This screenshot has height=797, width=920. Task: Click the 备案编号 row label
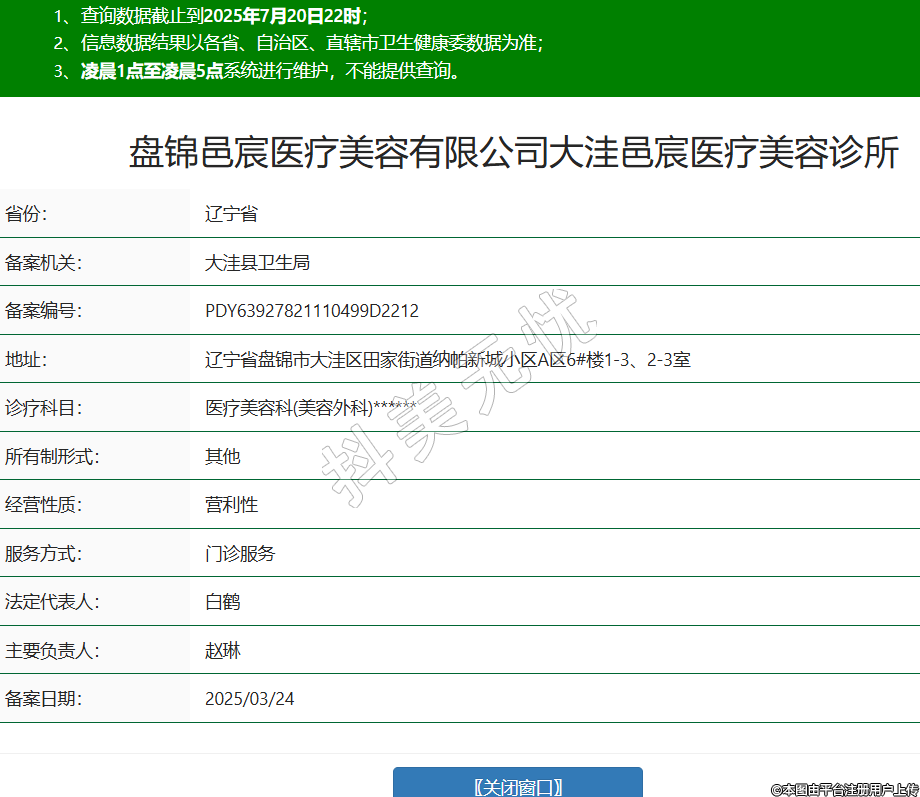(42, 311)
